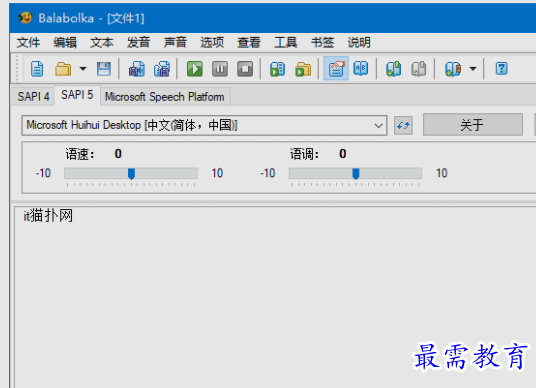Select the SAPI 5 tab

[x=77, y=95]
